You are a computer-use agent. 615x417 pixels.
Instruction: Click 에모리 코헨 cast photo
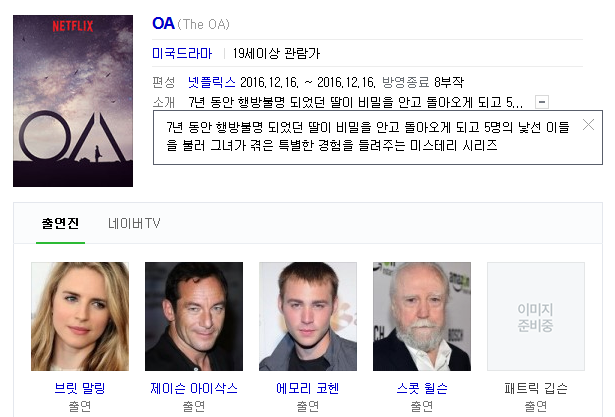(308, 317)
